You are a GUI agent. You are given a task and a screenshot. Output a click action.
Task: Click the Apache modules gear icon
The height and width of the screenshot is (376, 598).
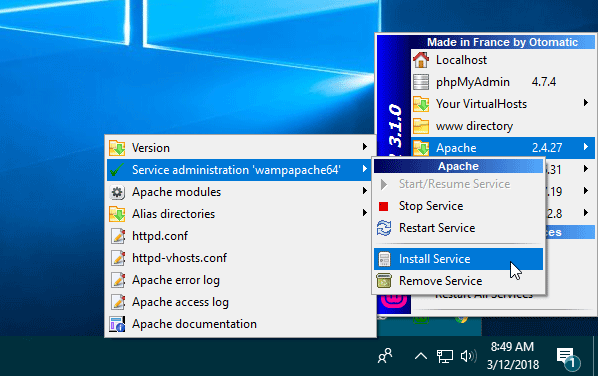coord(117,192)
